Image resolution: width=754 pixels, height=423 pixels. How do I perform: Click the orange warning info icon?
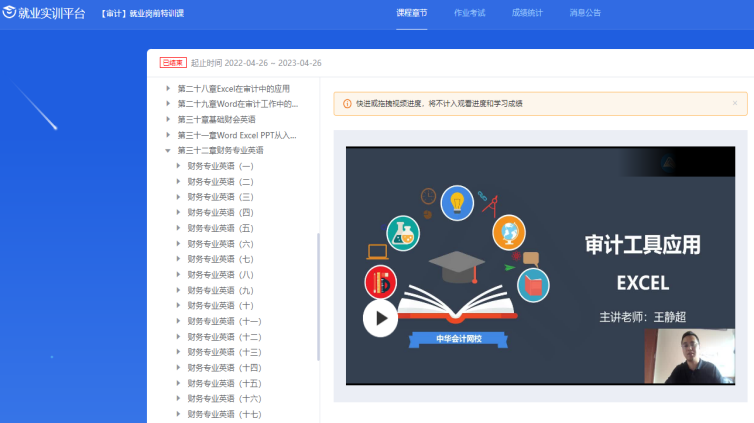pos(347,103)
